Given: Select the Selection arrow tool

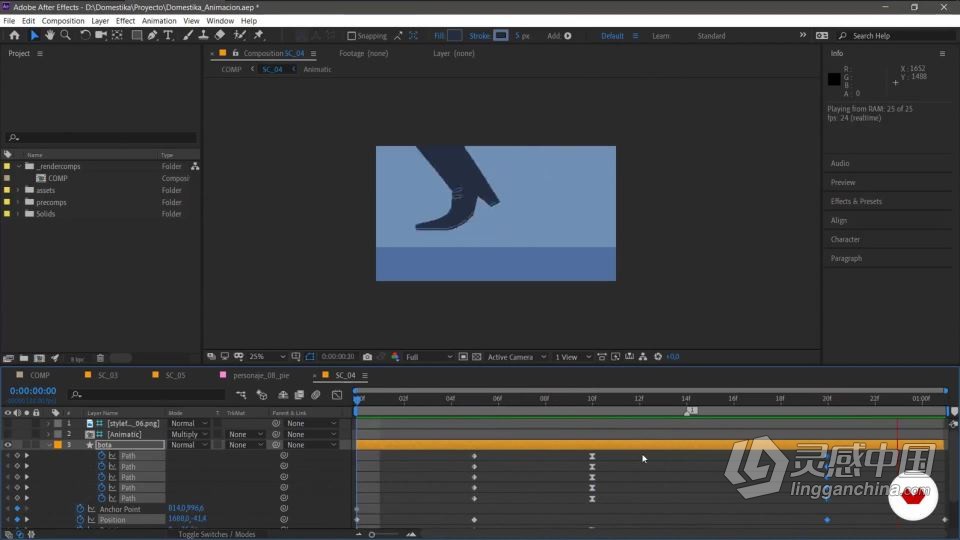Looking at the screenshot, I should pyautogui.click(x=34, y=36).
